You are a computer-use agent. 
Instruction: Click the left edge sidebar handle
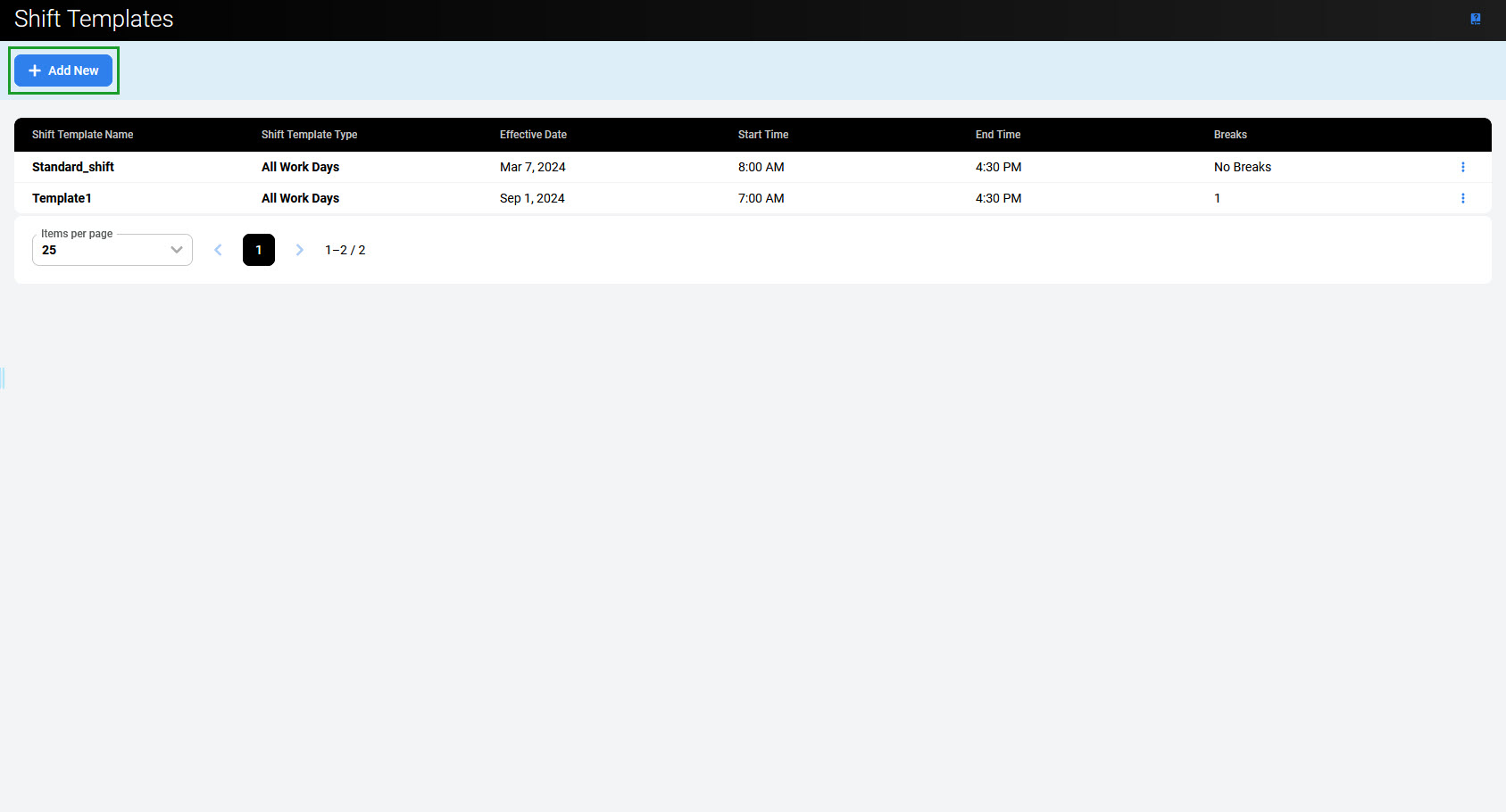pos(3,378)
